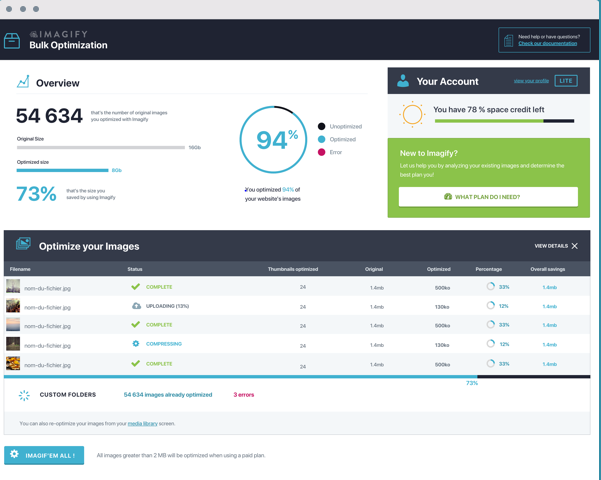Click the fifth row 33% pie icon
Screen dimensions: 601x480
coord(491,363)
